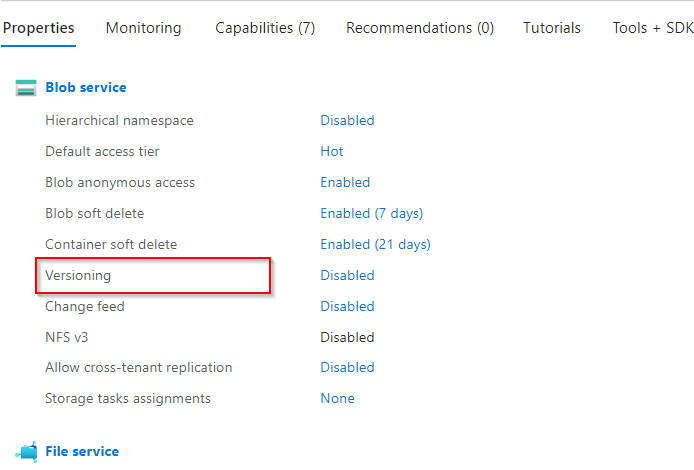Click Disabled link for Hierarchical namespace
This screenshot has width=694, height=470.
347,121
